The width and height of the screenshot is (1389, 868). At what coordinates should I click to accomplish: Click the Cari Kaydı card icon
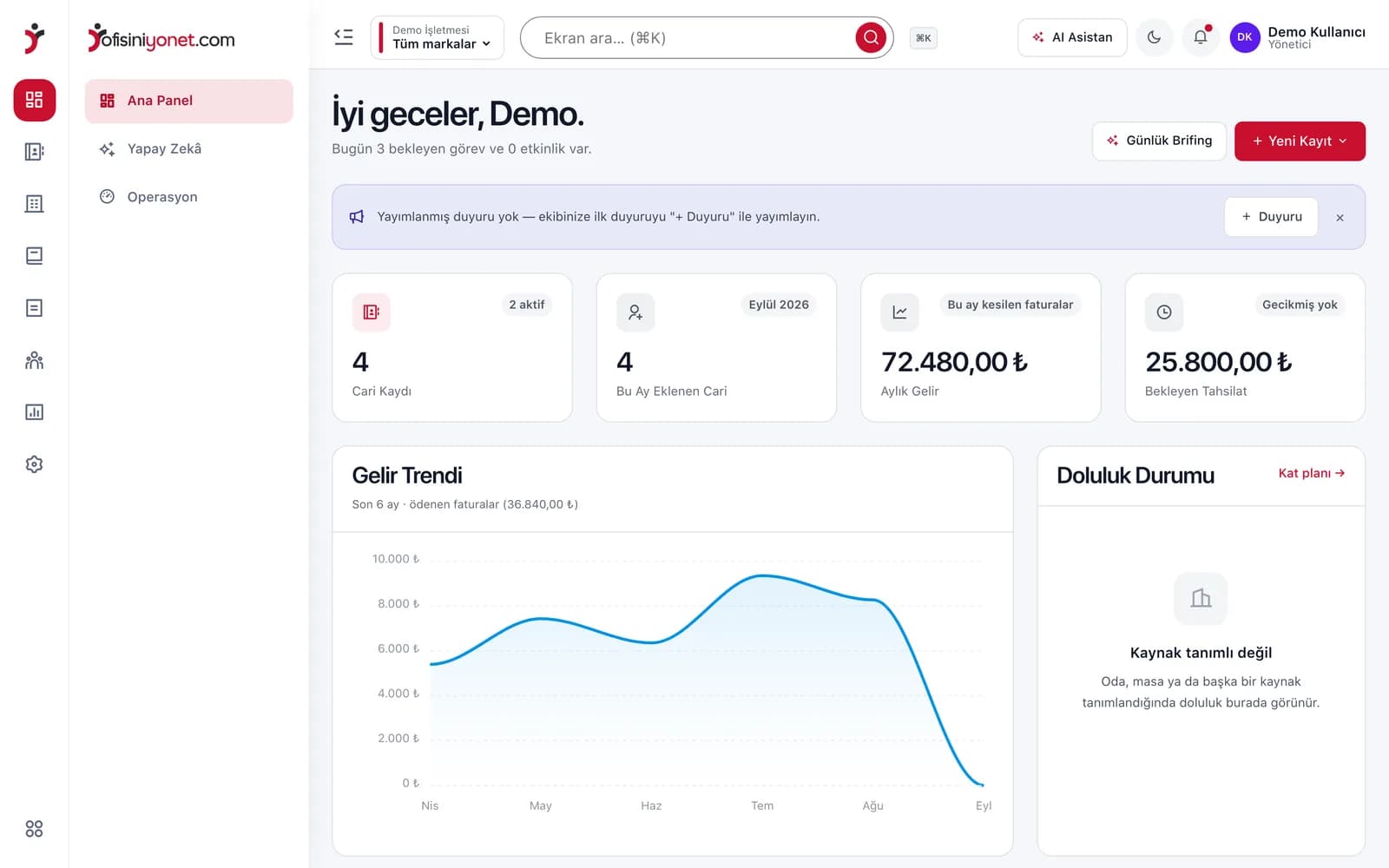coord(372,312)
